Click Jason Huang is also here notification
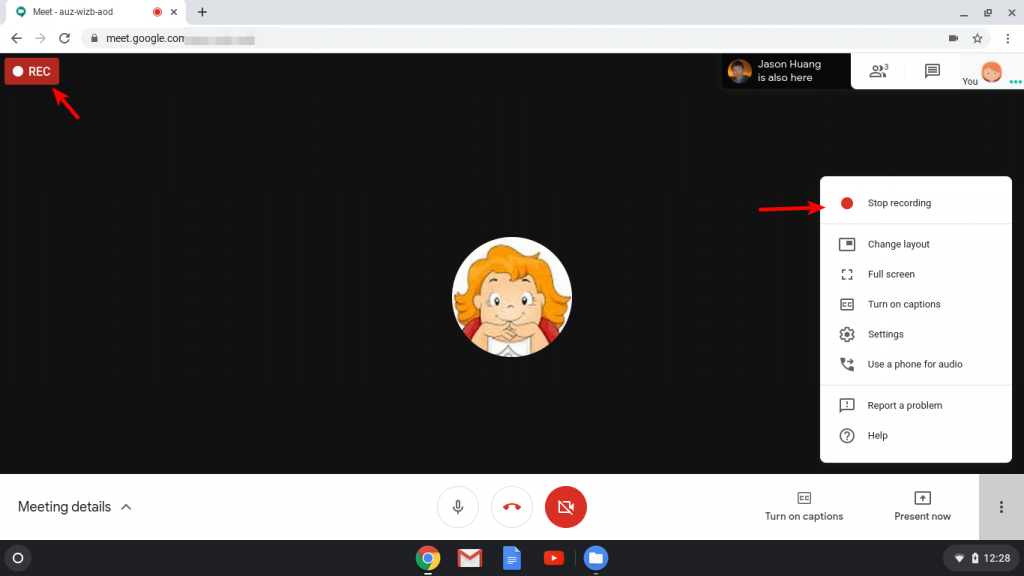This screenshot has height=576, width=1024. click(786, 71)
